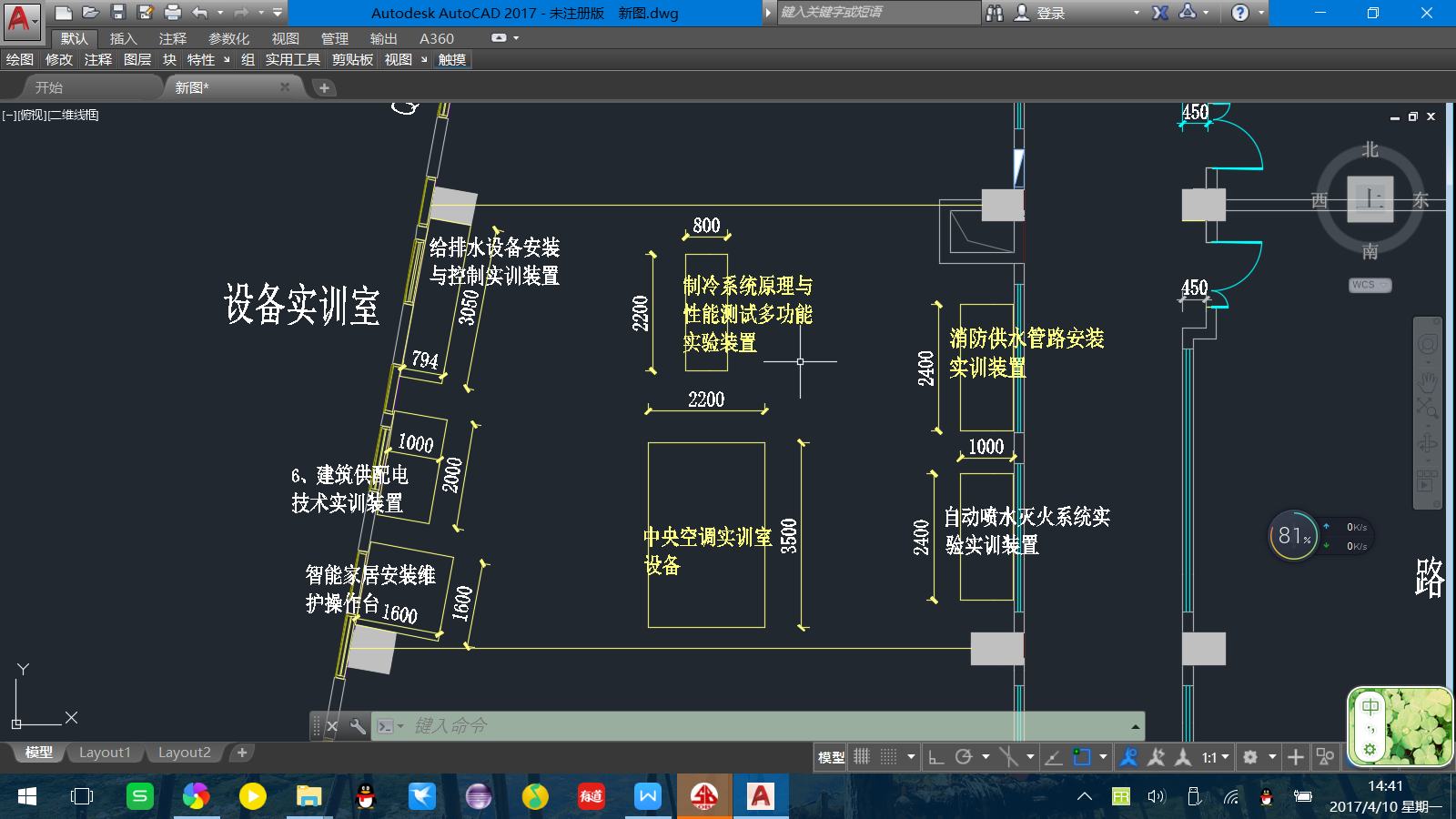Image resolution: width=1456 pixels, height=819 pixels.
Task: Click the new drawing tab plus button
Action: pos(325,87)
